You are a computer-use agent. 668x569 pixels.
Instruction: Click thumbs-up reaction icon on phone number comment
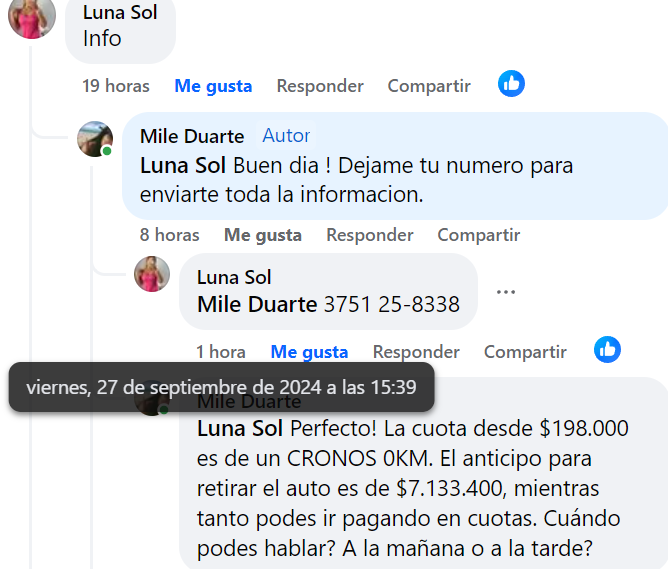[607, 350]
